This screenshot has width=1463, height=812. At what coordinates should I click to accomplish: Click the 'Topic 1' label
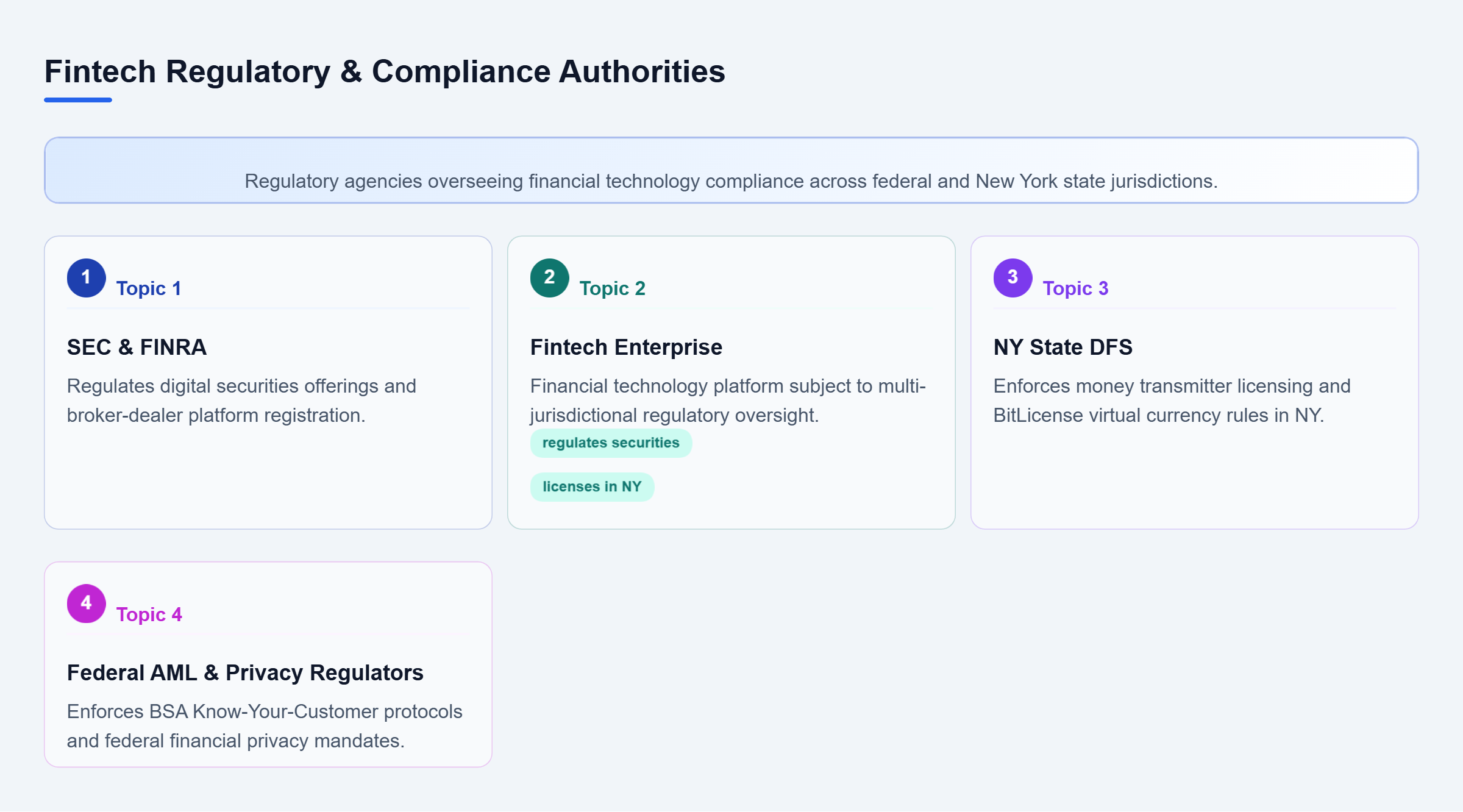pyautogui.click(x=149, y=288)
